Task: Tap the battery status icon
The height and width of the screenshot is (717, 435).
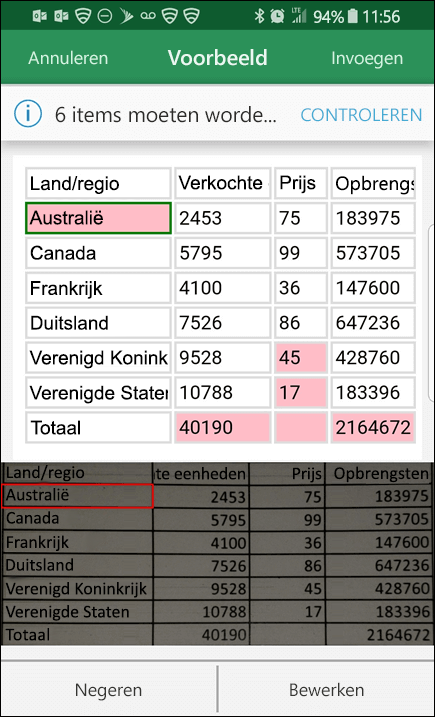Action: coord(353,17)
